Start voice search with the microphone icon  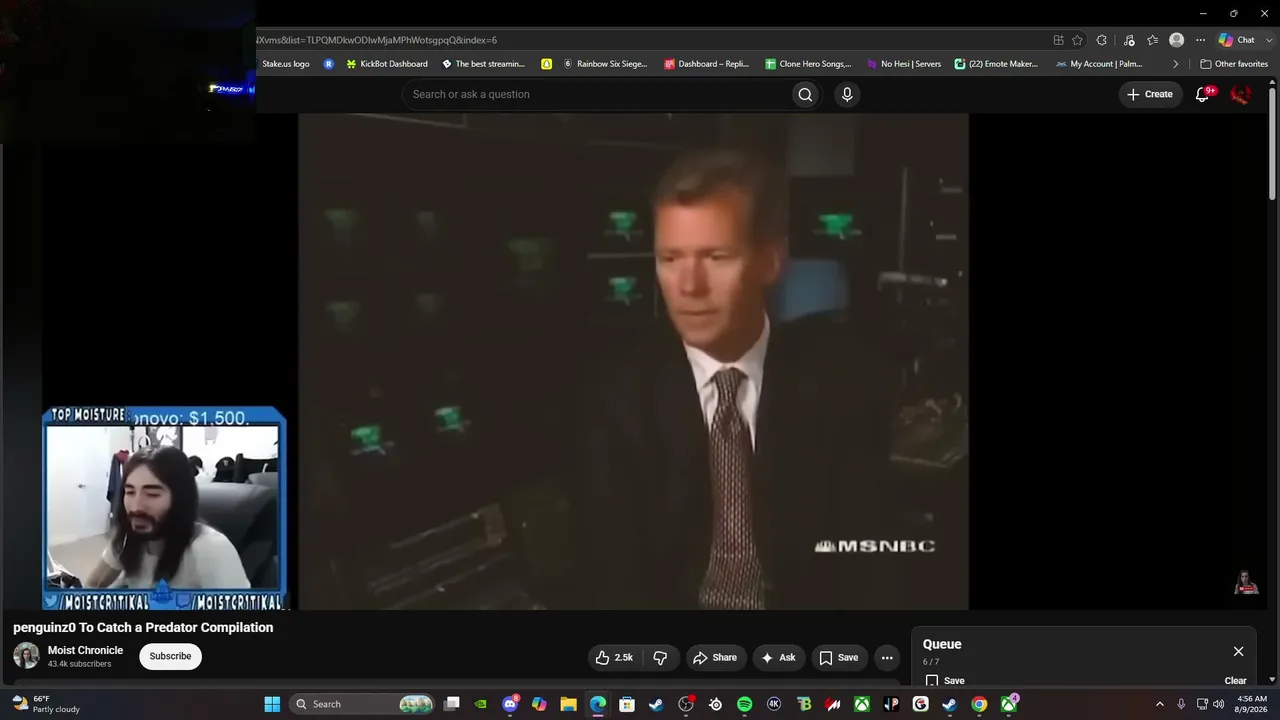point(847,94)
